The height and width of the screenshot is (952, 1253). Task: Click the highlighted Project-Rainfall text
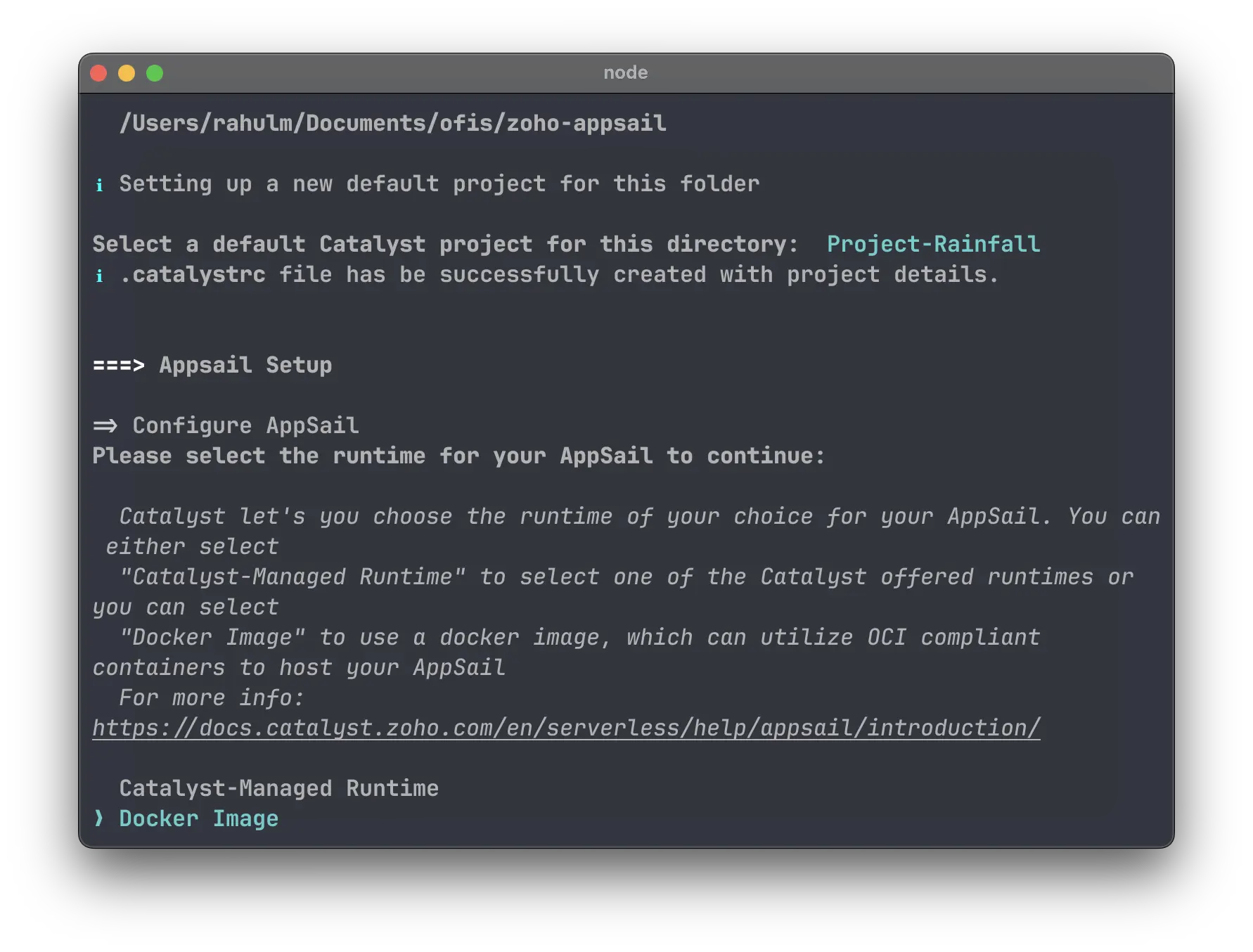point(933,244)
